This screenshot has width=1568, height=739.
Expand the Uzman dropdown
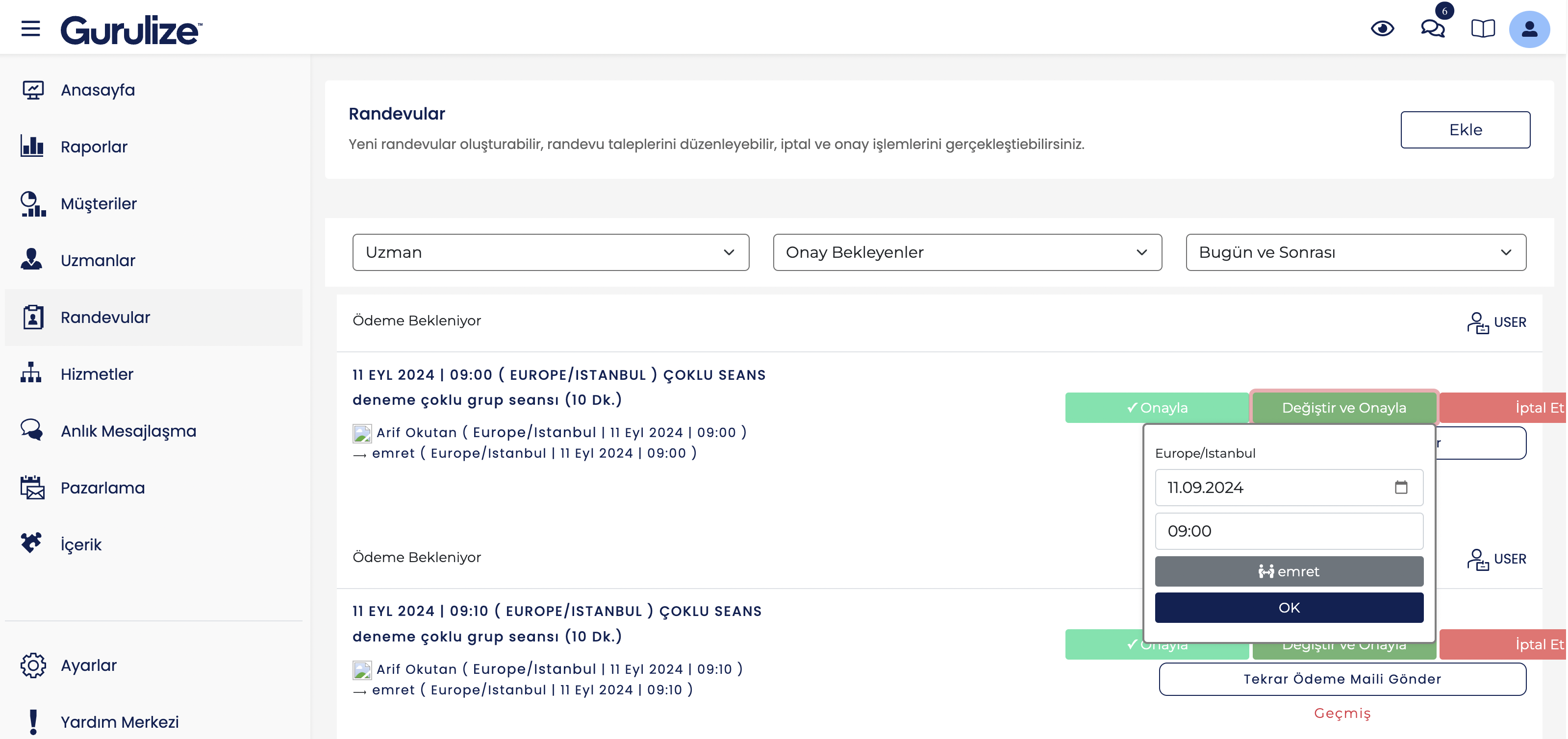click(x=550, y=252)
